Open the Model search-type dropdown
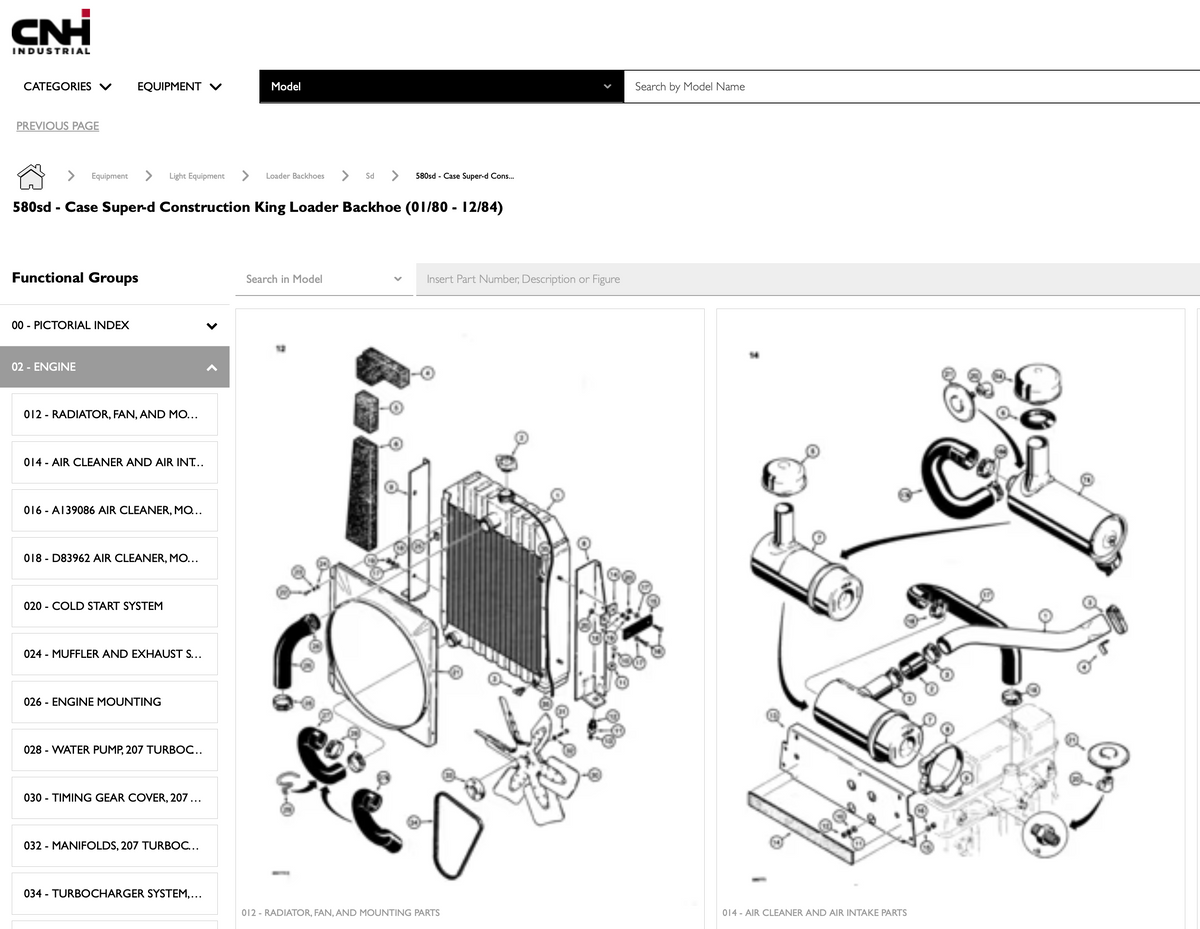 coord(441,86)
